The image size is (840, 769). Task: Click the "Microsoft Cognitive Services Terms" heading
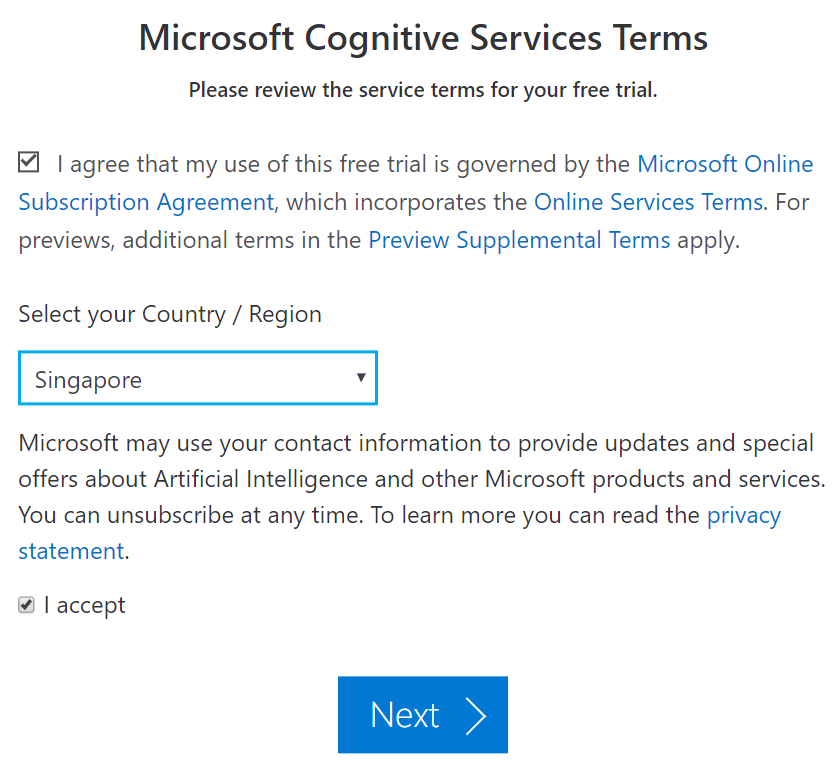[x=423, y=38]
